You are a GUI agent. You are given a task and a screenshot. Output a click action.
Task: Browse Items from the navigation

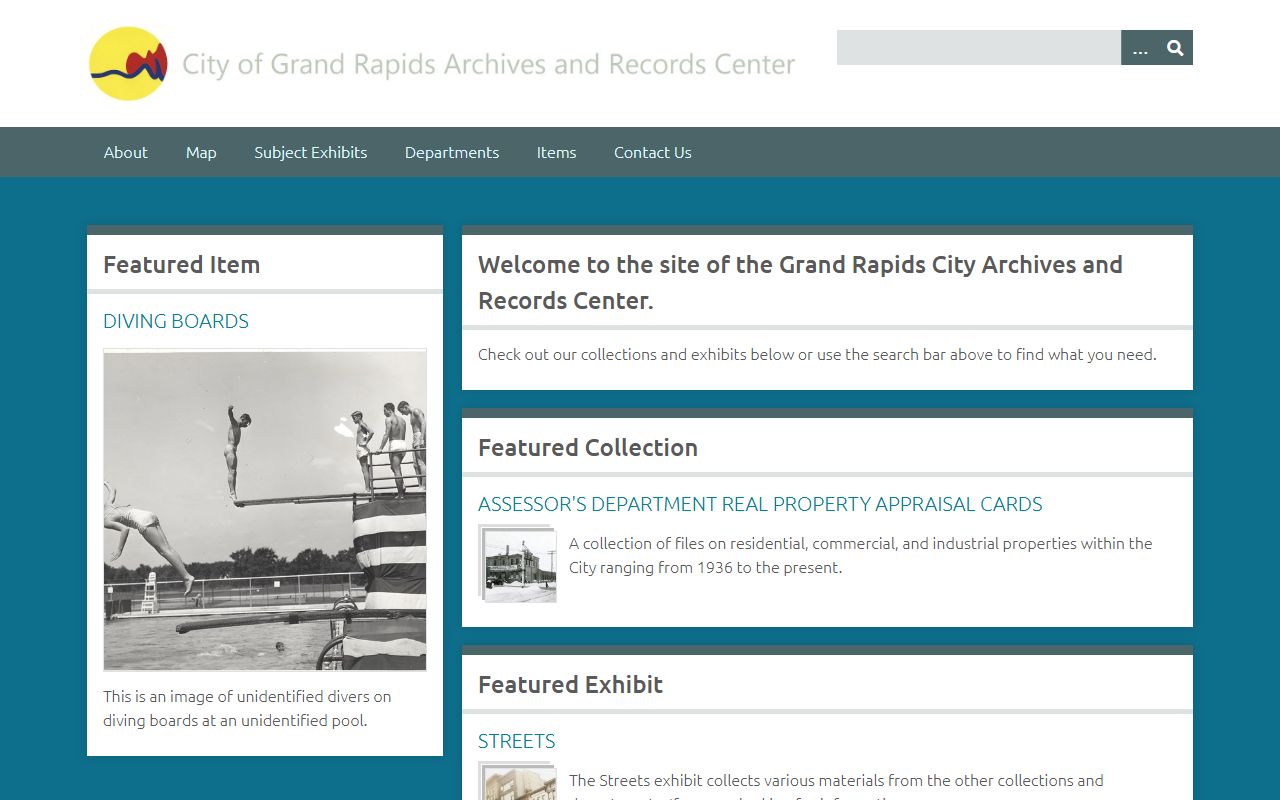pos(556,152)
